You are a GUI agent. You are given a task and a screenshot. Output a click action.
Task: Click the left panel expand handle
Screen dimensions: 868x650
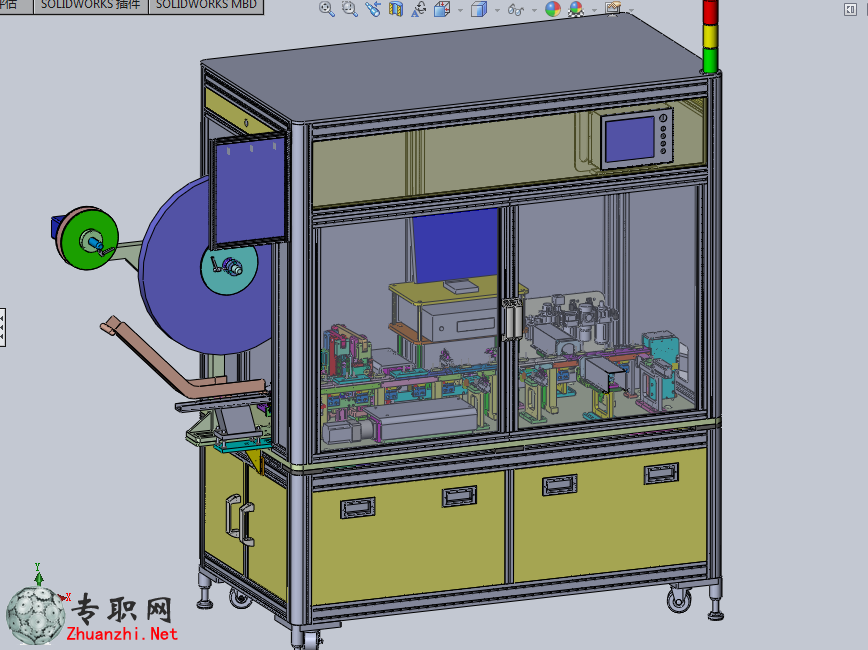3,327
